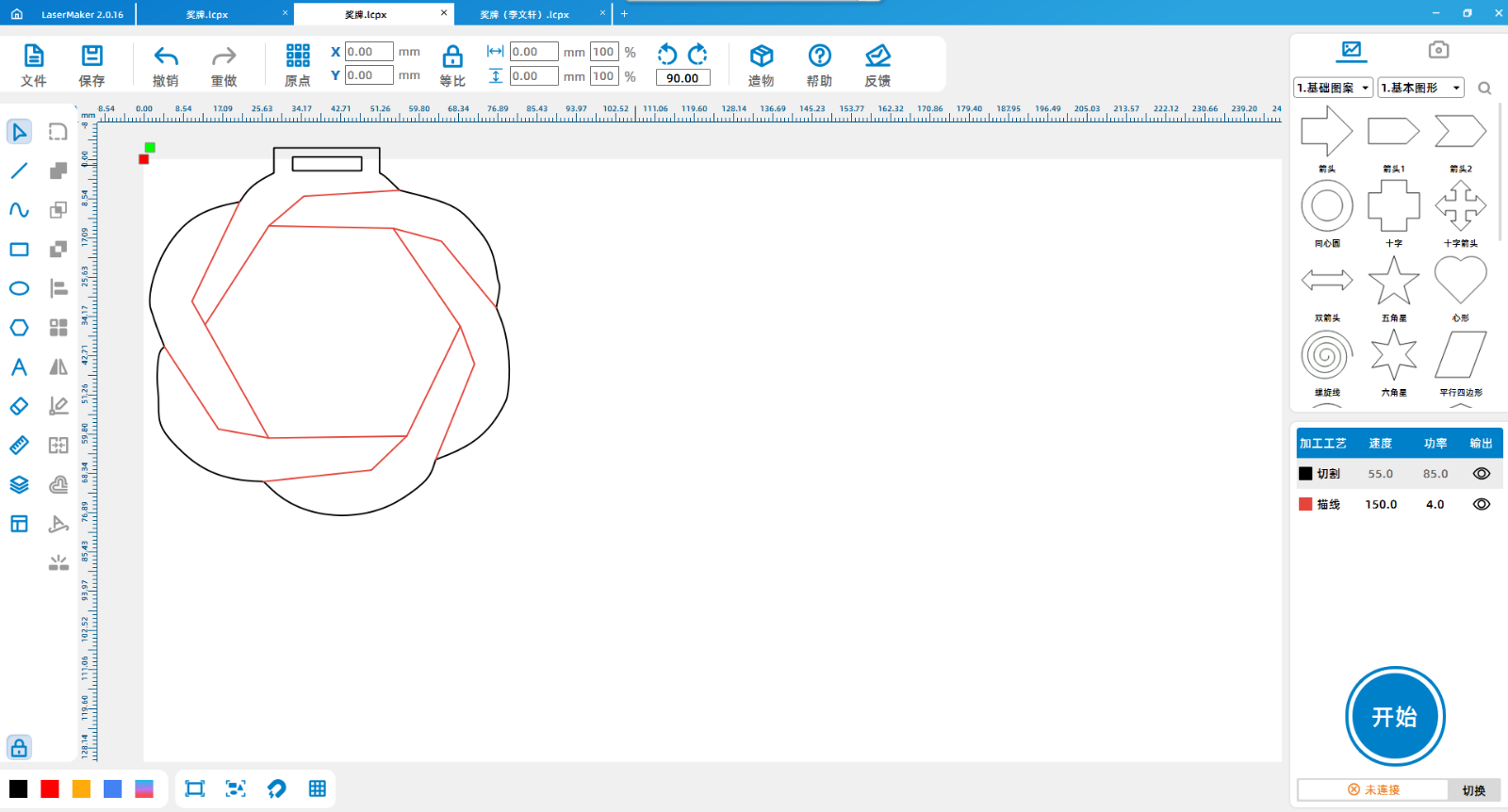
Task: Click the X position input field
Action: [369, 52]
